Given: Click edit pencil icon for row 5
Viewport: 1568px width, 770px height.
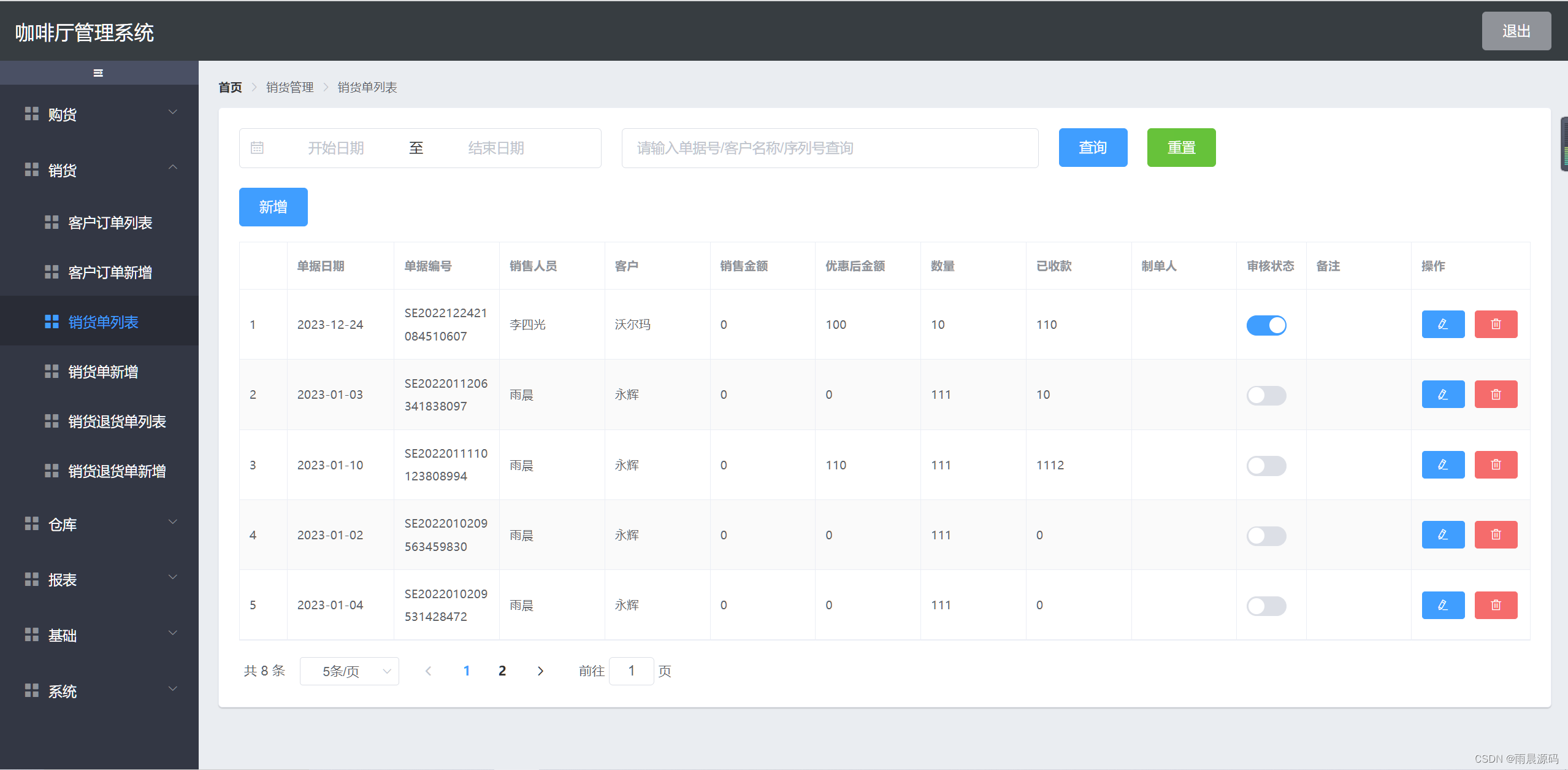Looking at the screenshot, I should point(1442,605).
